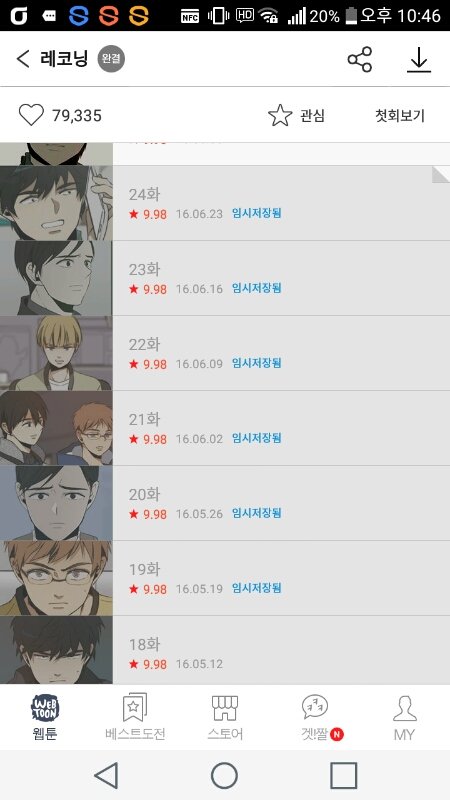Open 첫회보기 to view first episode

pyautogui.click(x=400, y=116)
